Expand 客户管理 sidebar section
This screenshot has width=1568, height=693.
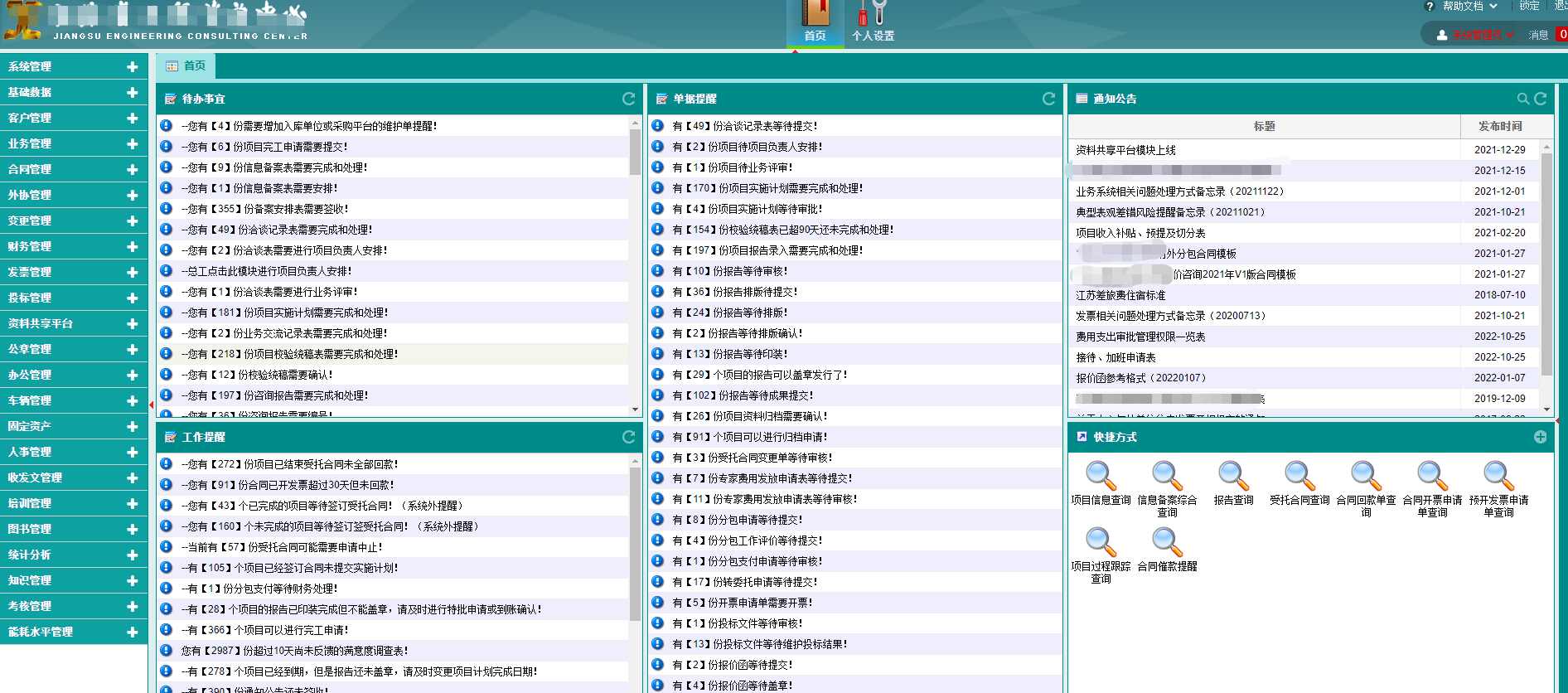tap(132, 118)
